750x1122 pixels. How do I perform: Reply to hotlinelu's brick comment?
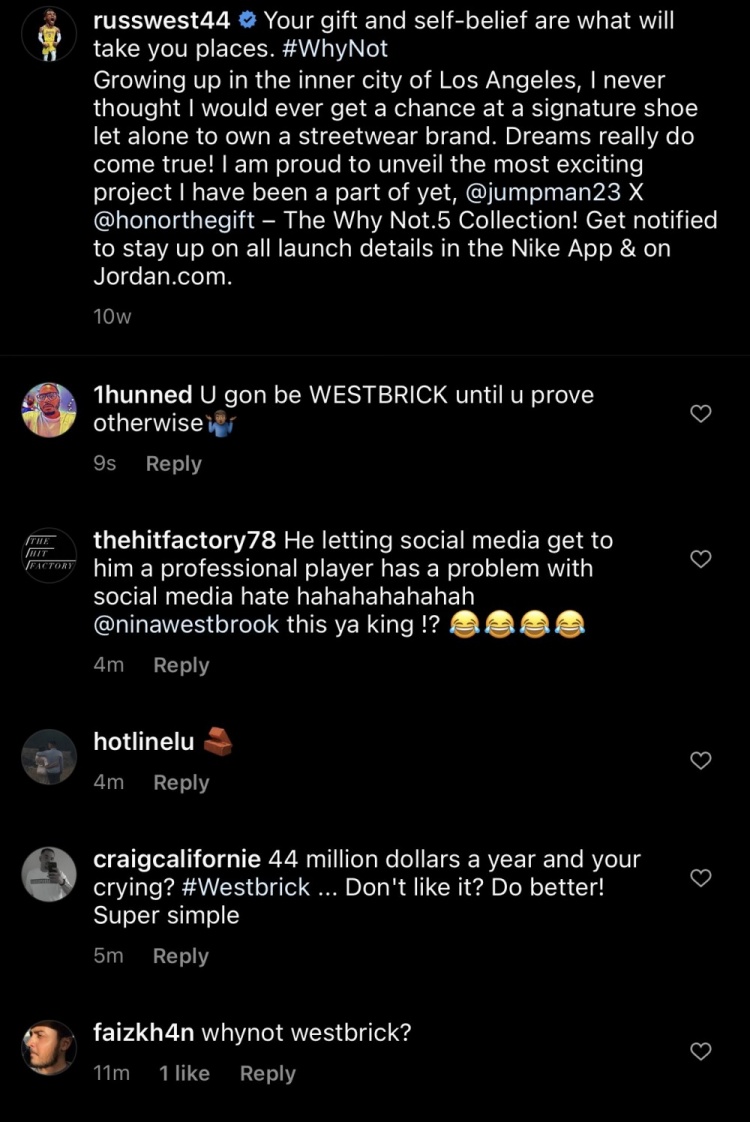181,782
